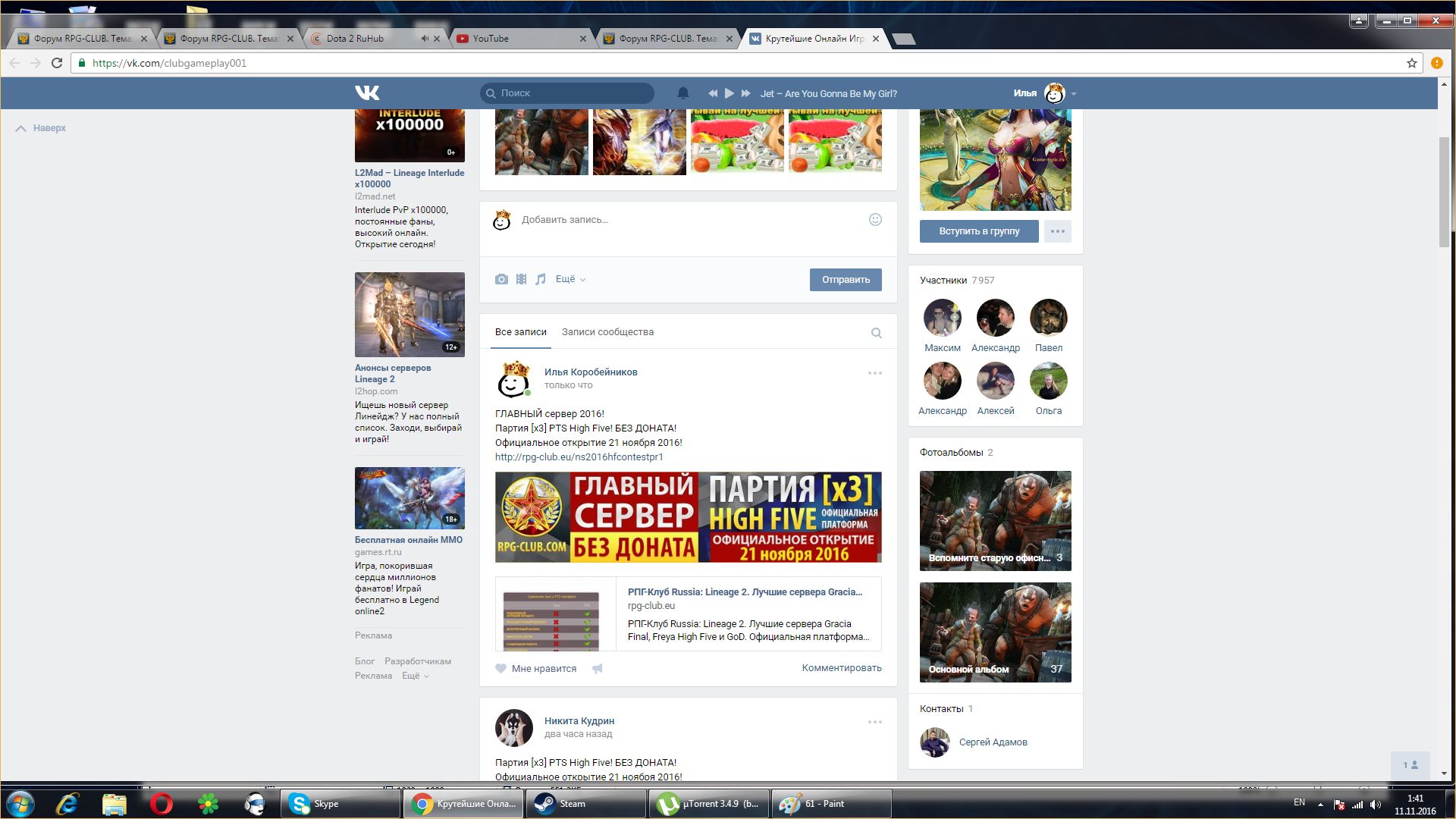
Task: Close the Крутейшие Онлайн Игры tab
Action: (876, 39)
